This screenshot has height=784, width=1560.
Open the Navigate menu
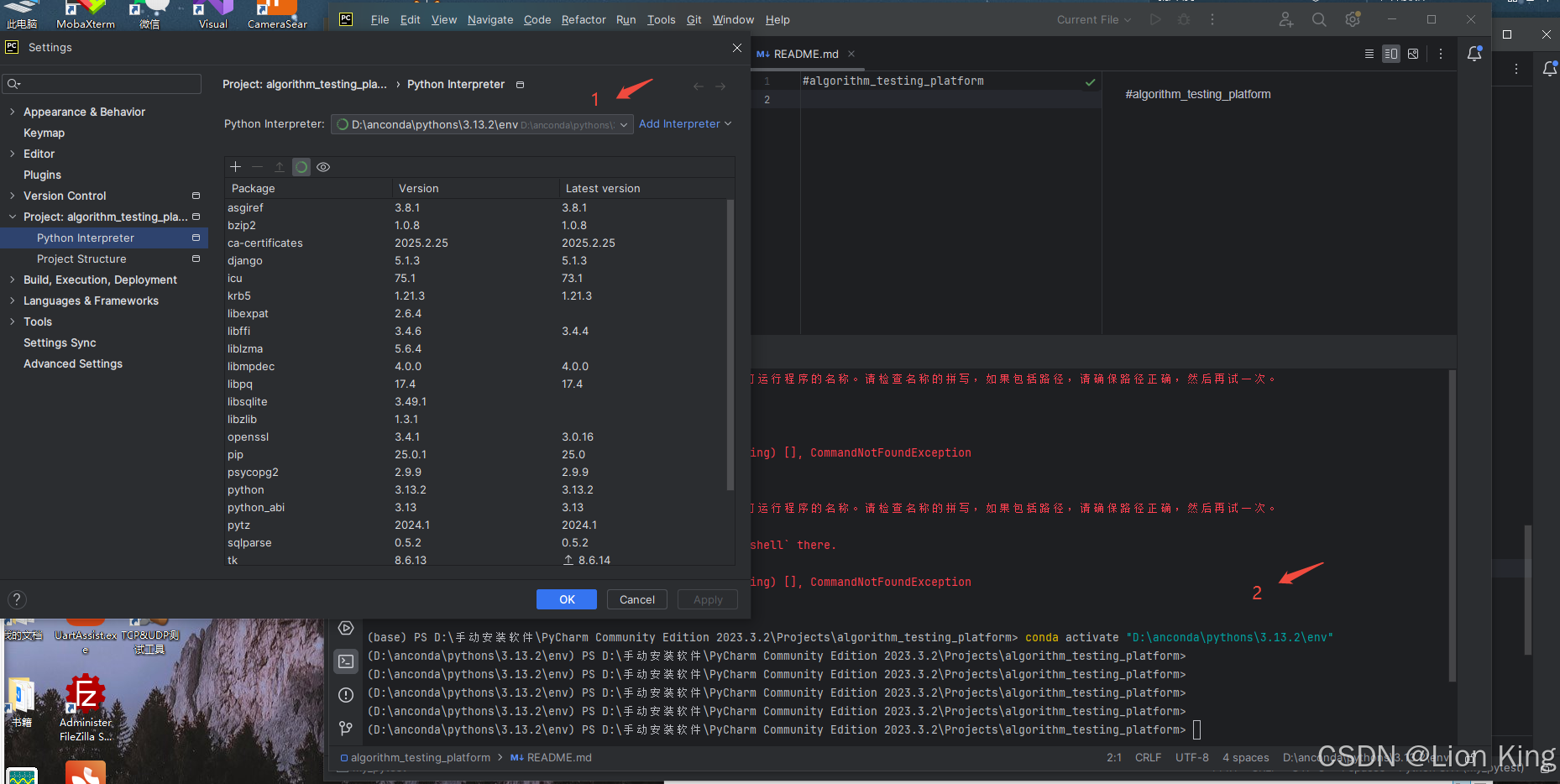(489, 19)
